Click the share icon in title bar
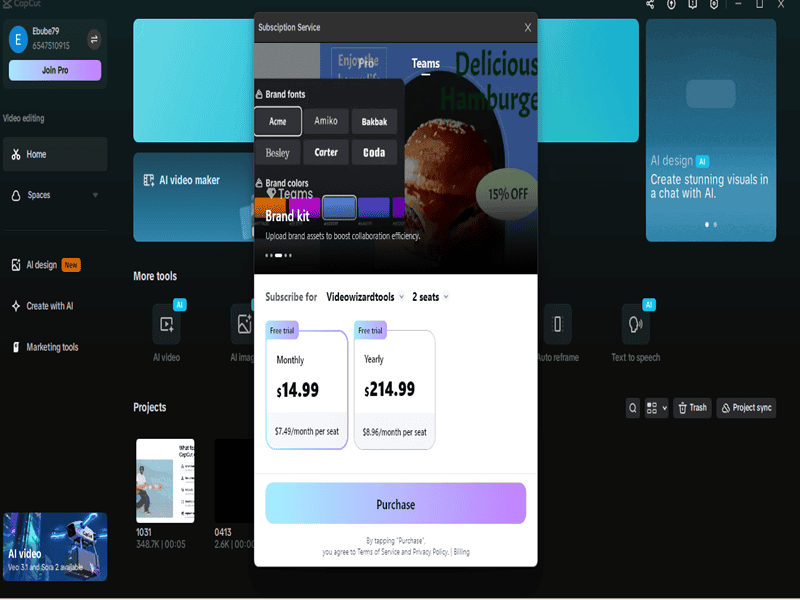 (x=649, y=5)
